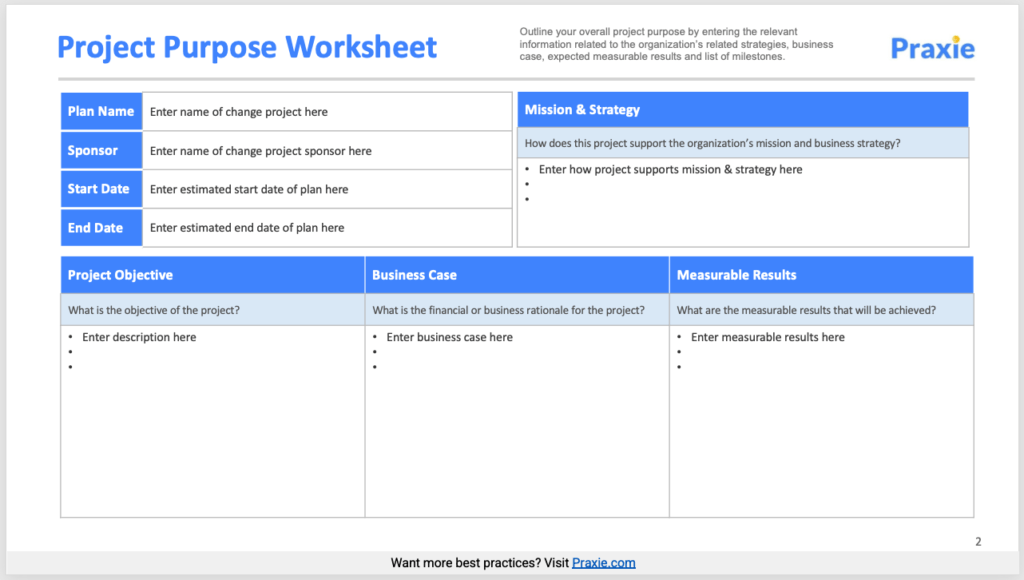Click the End Date label cell
1024x580 pixels.
[101, 227]
